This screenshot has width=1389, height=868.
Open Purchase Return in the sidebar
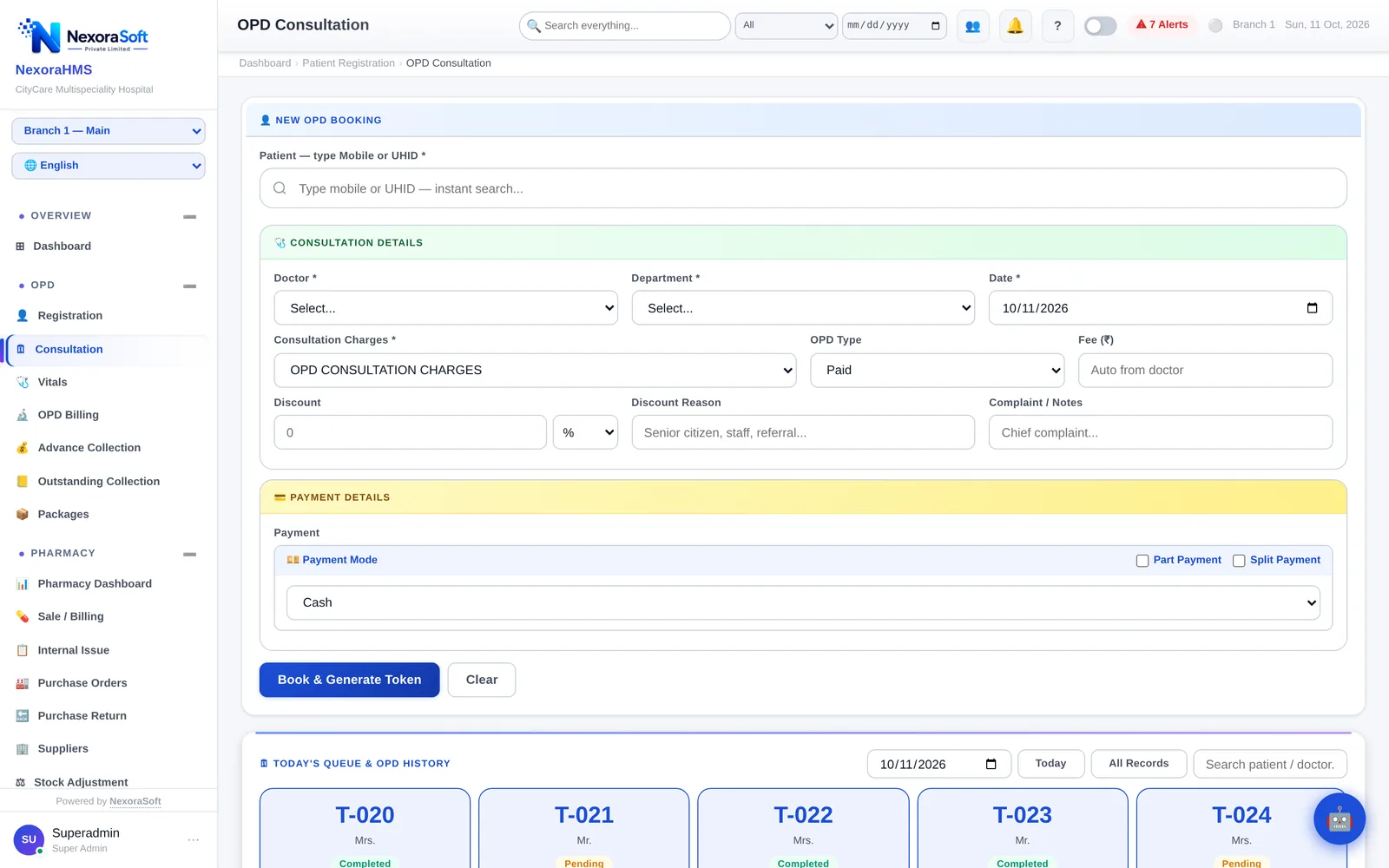tap(108, 716)
